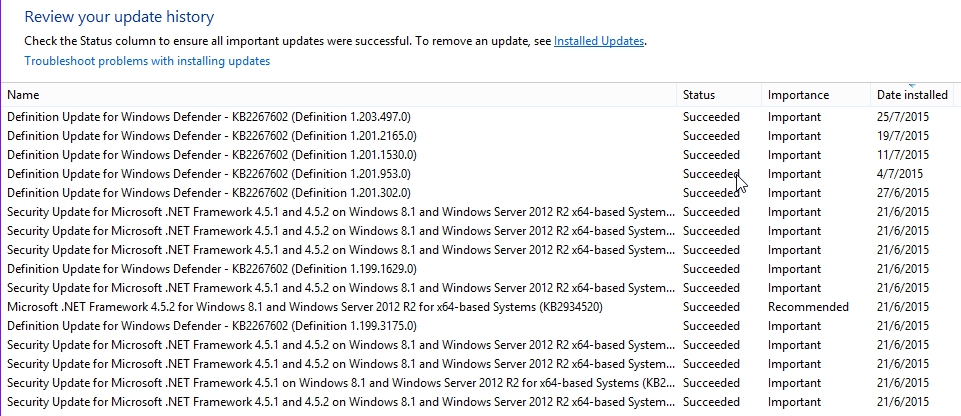Viewport: 961px width, 416px height.
Task: Select the Definition 1.203.497.0 update name
Action: [209, 116]
